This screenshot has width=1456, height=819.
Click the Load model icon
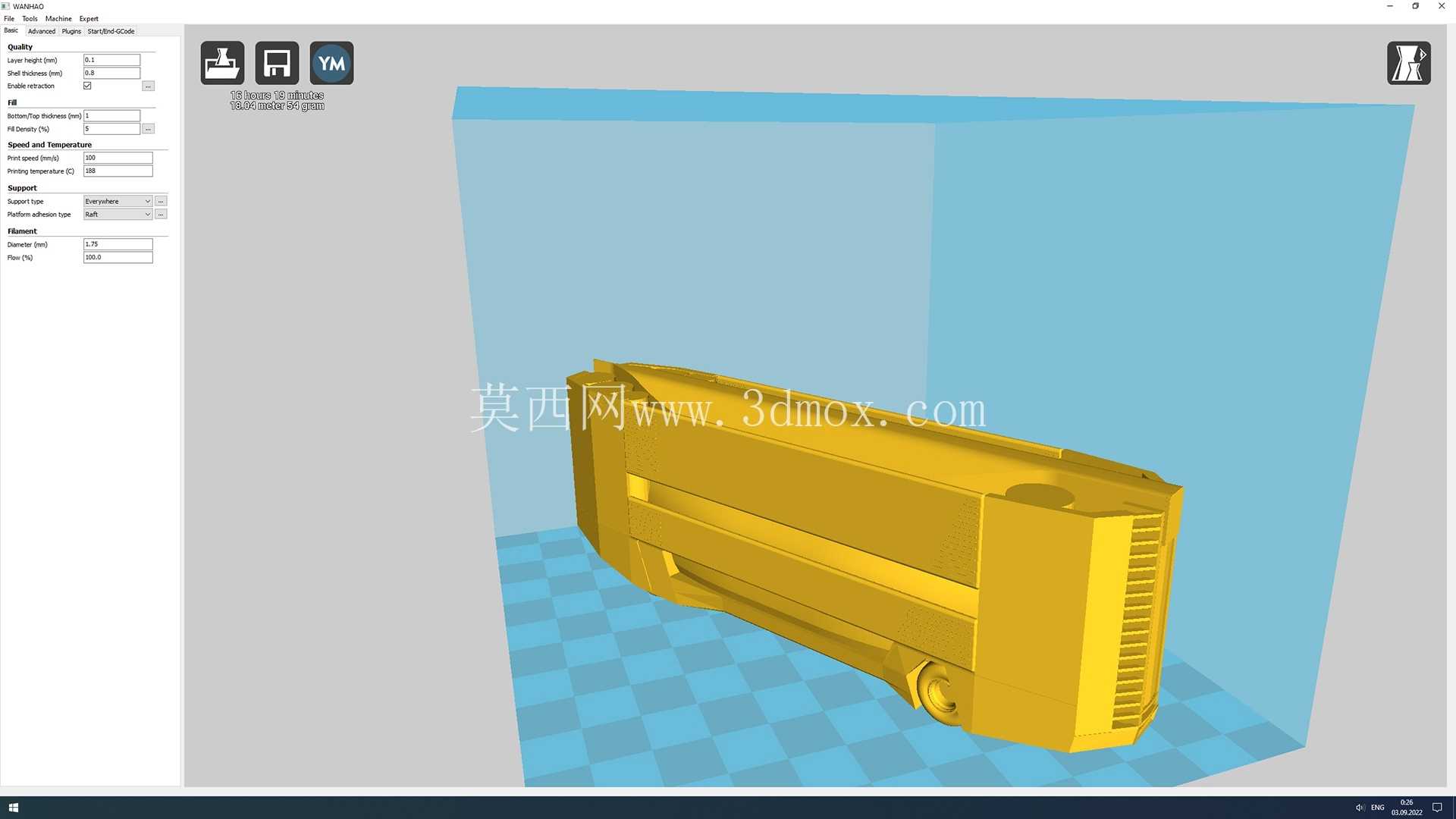click(222, 63)
